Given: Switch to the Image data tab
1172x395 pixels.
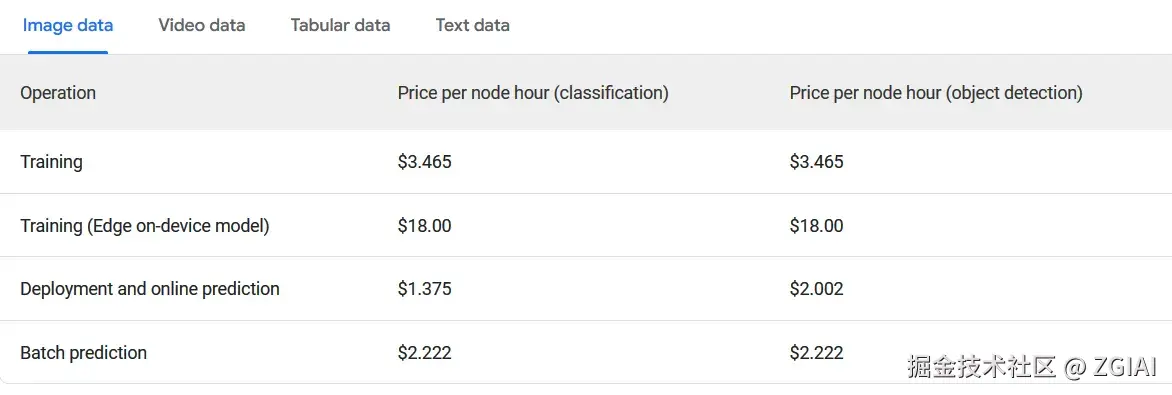Looking at the screenshot, I should [x=68, y=25].
